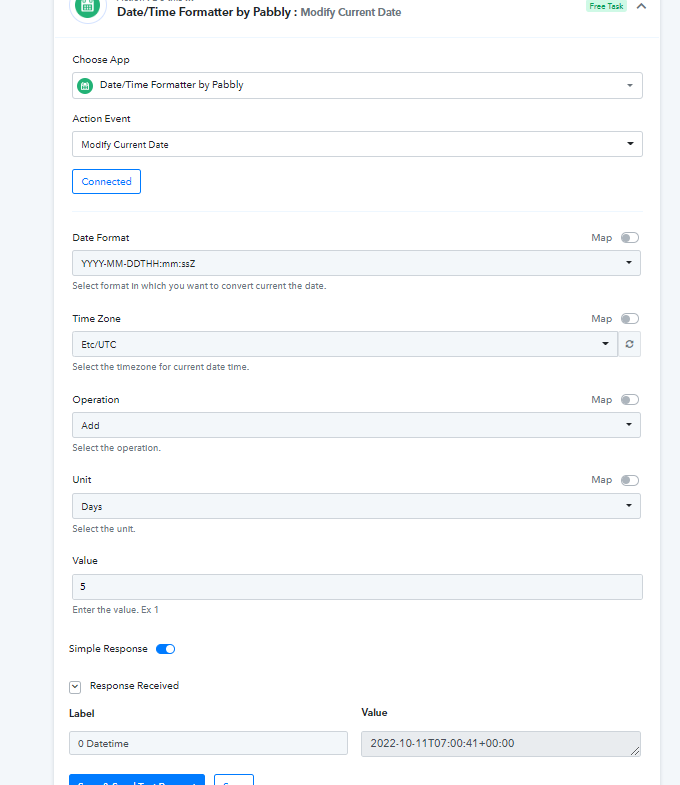Open the Operation dropdown set to Add

coord(356,425)
